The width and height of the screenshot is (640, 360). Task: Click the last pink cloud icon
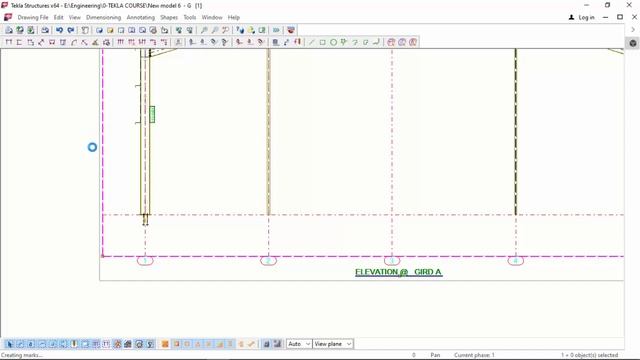coord(413,42)
